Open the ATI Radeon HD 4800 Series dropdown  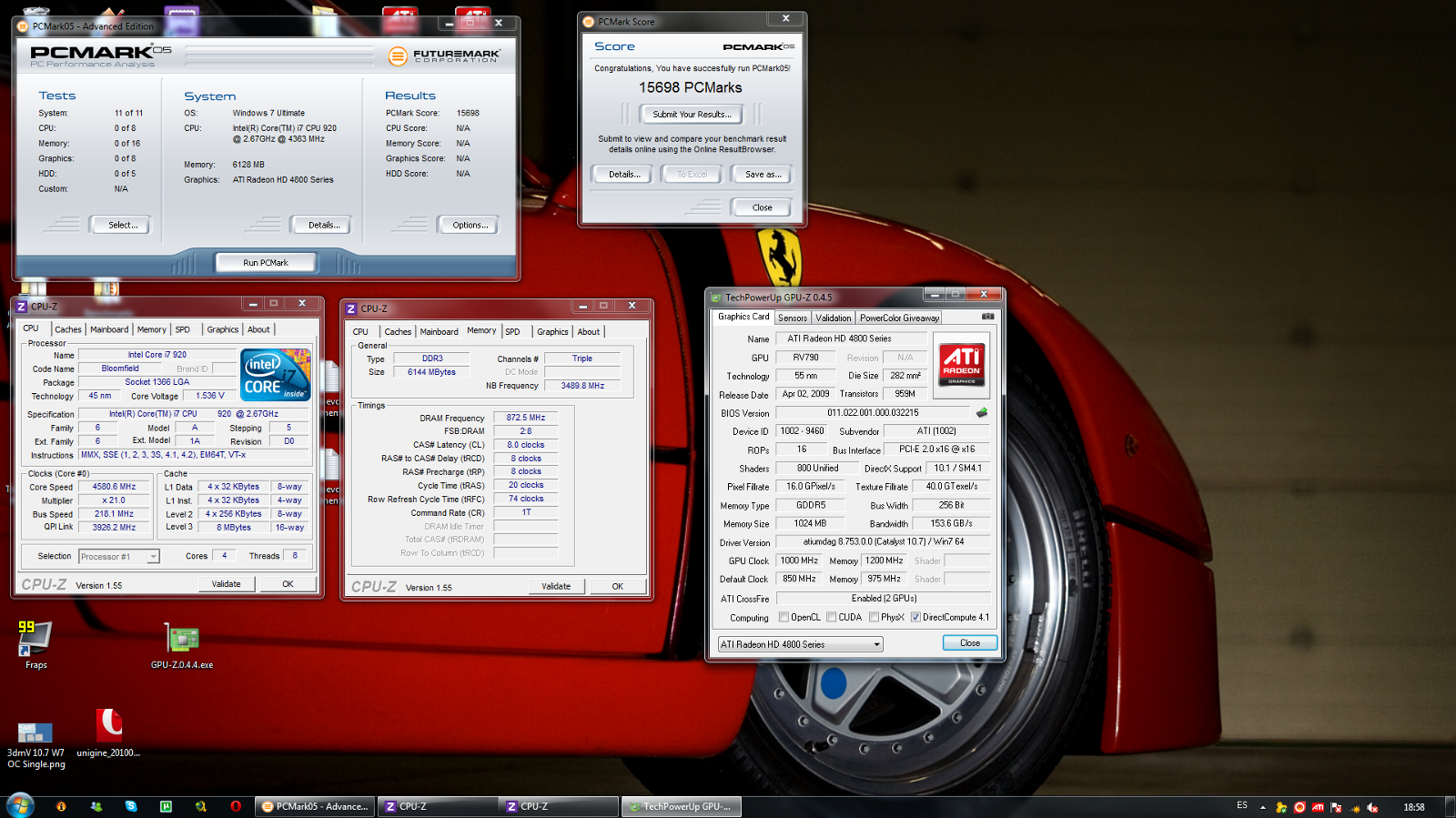[x=800, y=644]
